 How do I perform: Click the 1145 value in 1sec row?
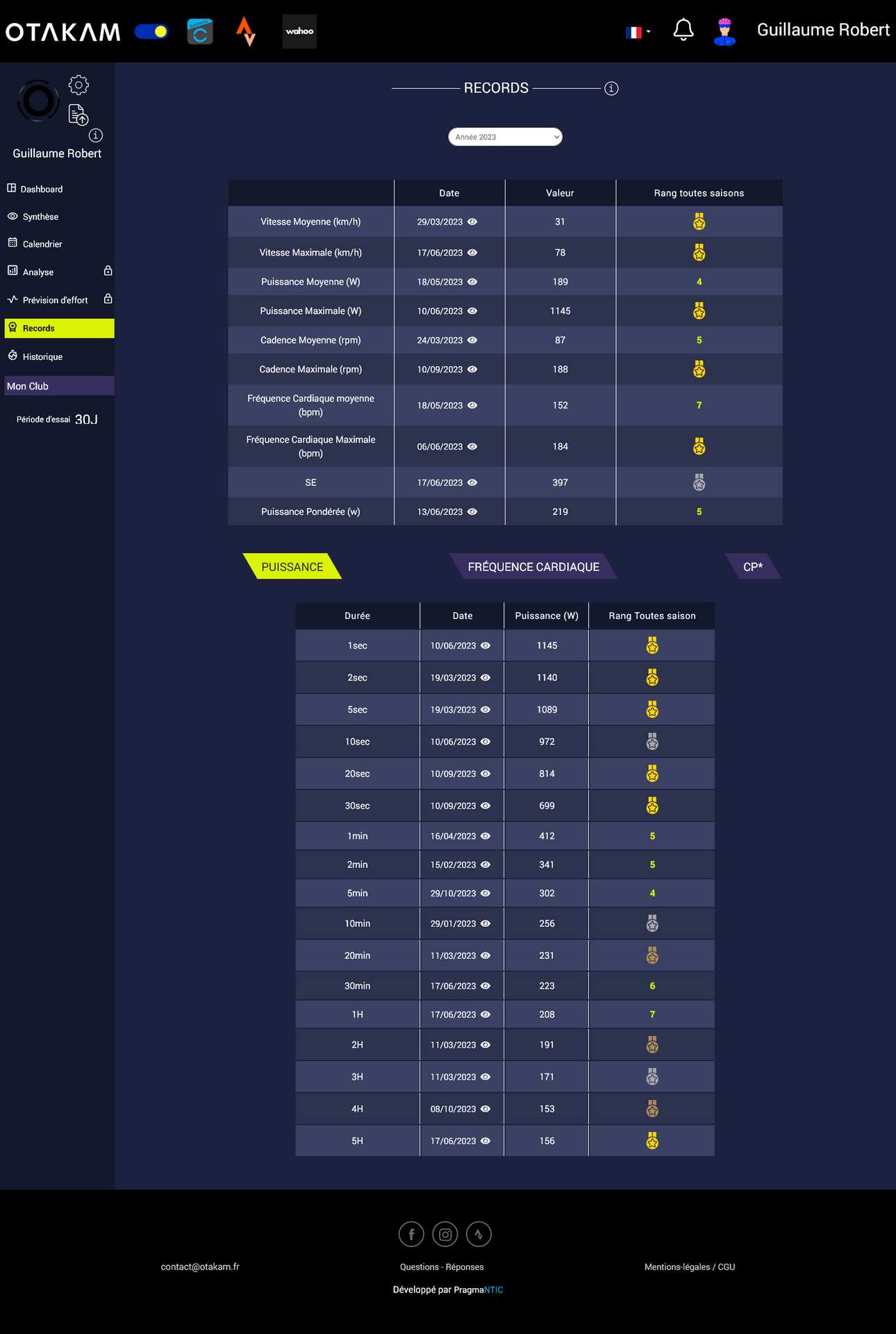[547, 645]
